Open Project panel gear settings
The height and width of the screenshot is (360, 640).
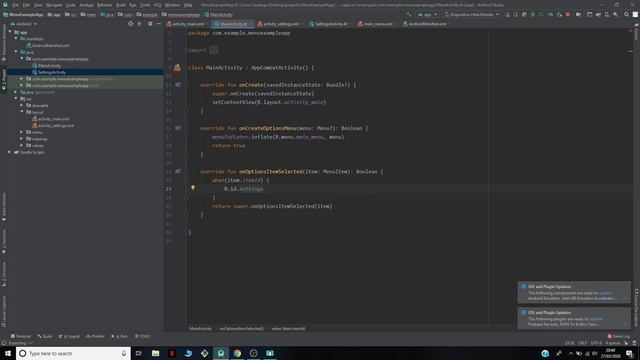[x=150, y=24]
